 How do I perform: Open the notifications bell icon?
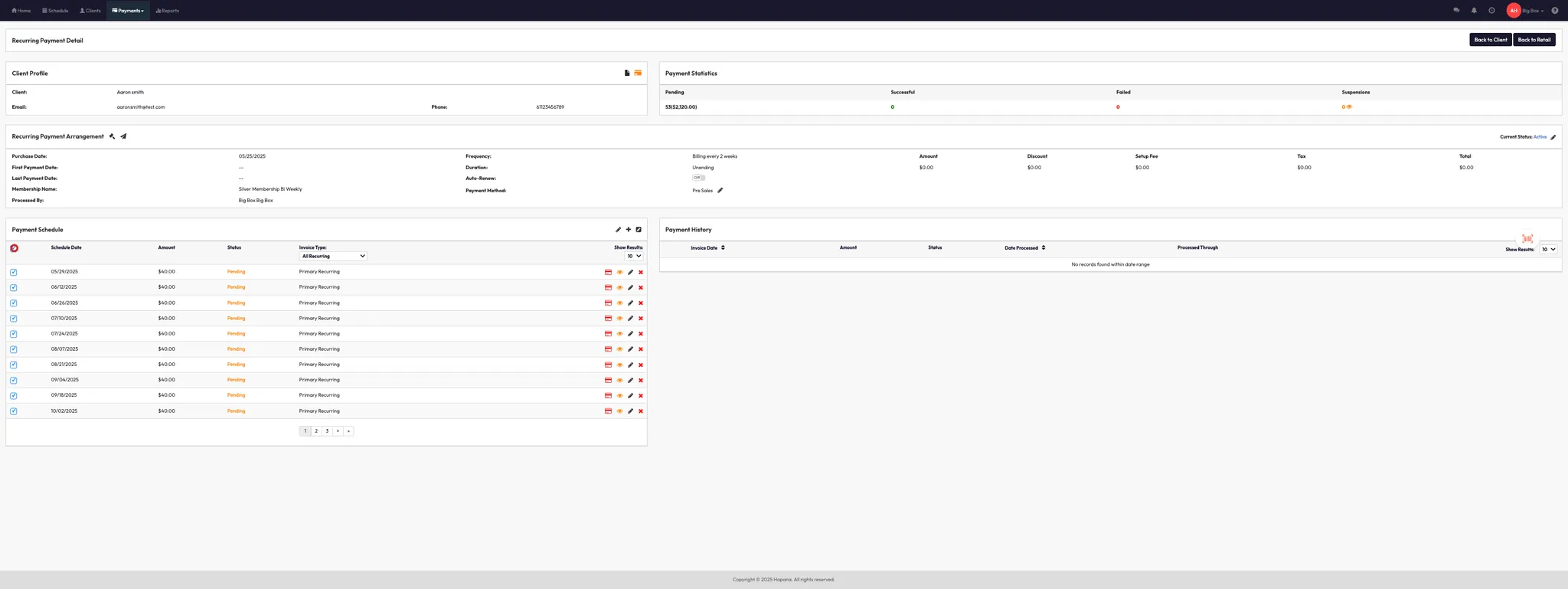point(1474,11)
